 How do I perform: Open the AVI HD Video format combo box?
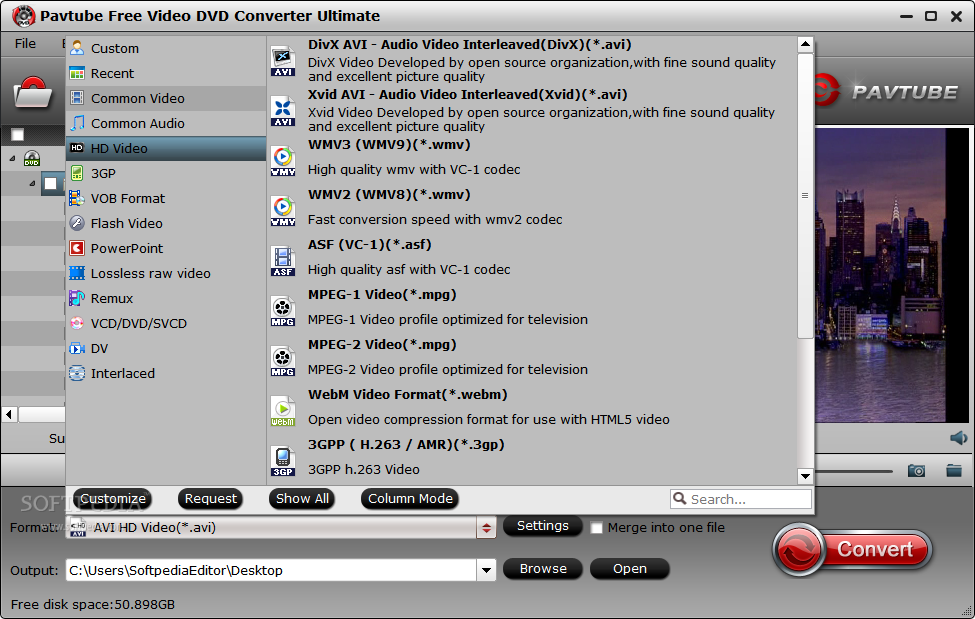pos(280,528)
